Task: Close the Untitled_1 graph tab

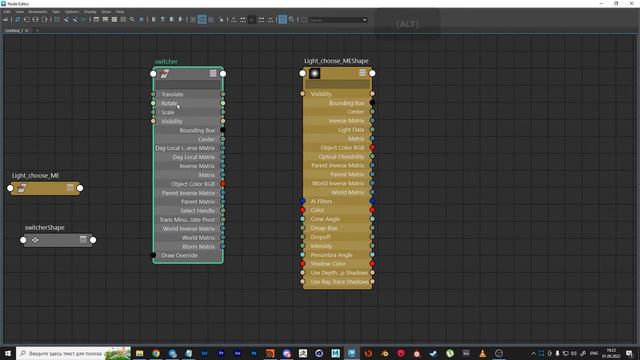Action: coord(27,30)
